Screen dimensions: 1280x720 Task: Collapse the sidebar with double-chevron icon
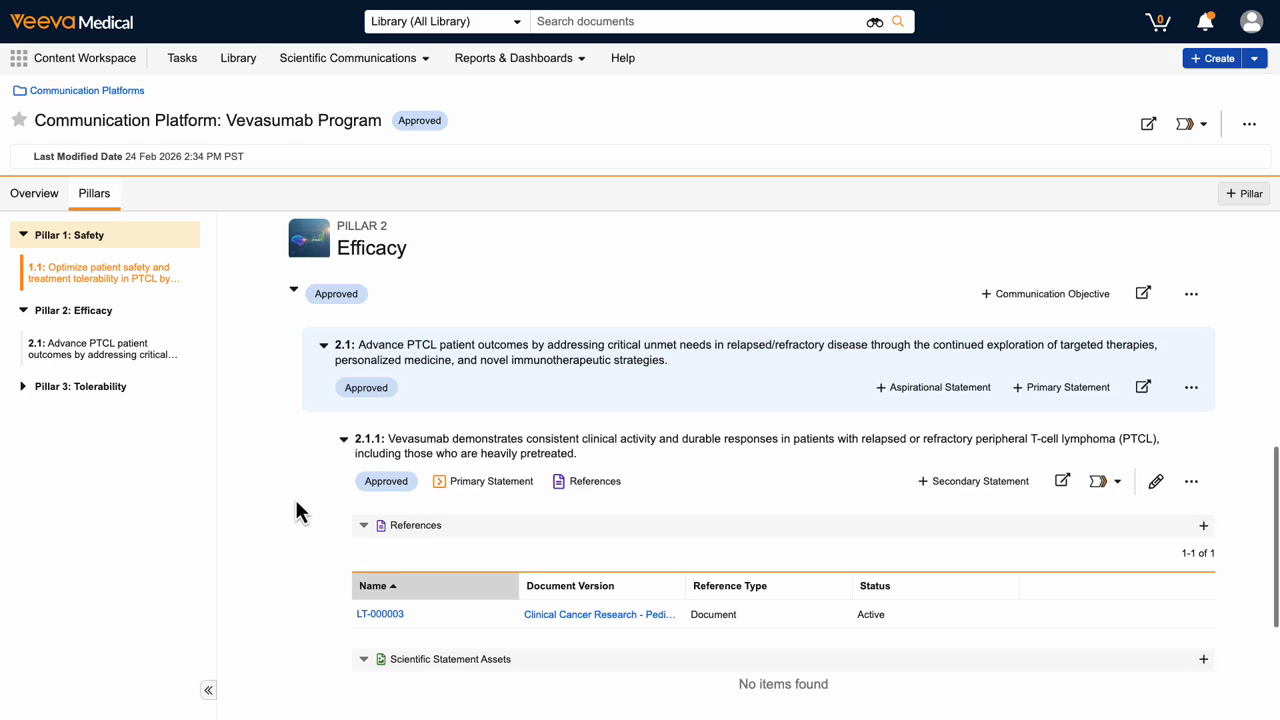(x=208, y=690)
